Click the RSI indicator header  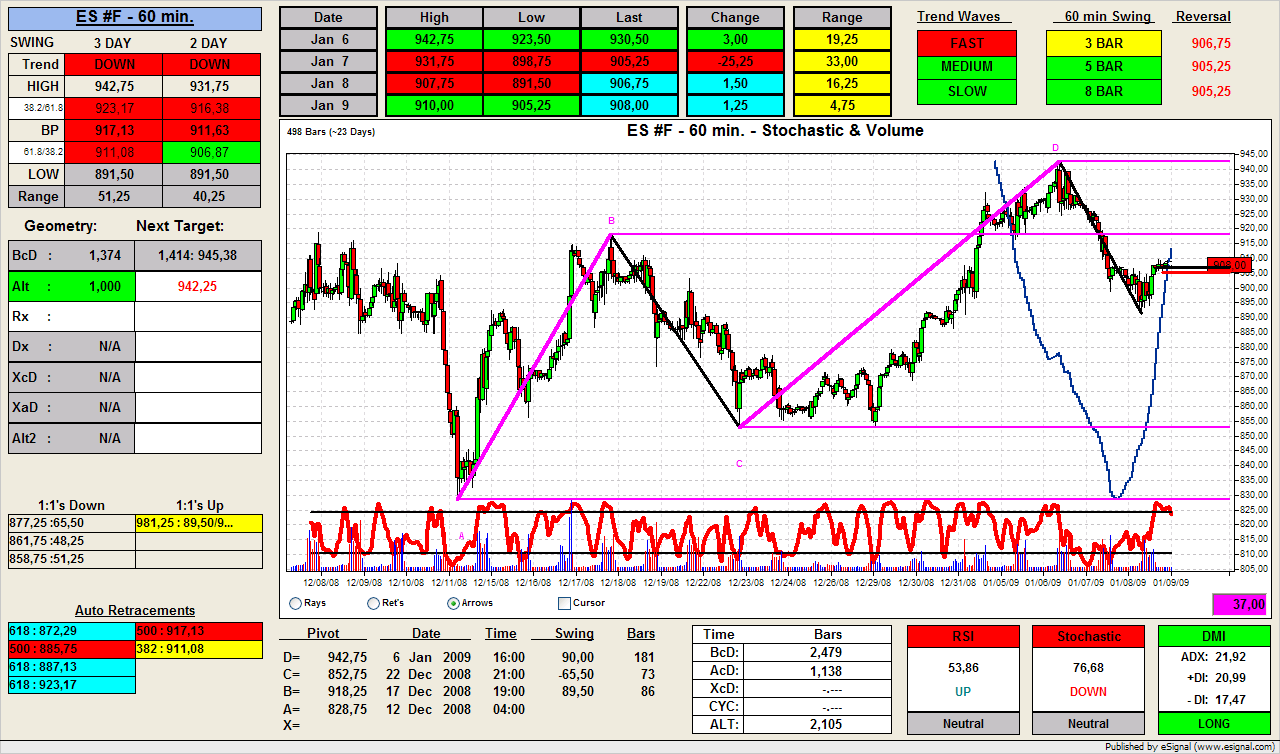[x=963, y=636]
